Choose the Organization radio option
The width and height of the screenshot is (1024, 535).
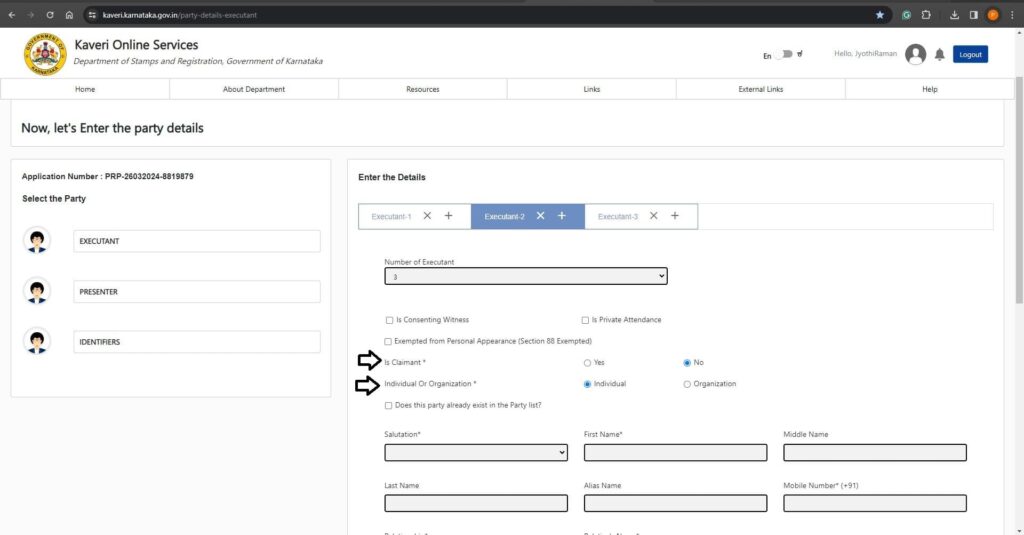[687, 384]
